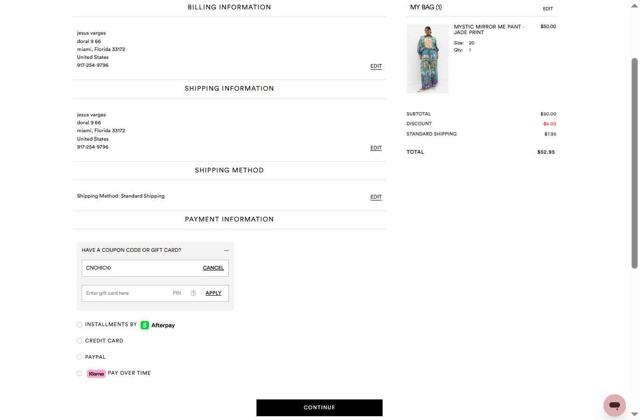
Task: Edit the My Bag contents
Action: coord(548,8)
